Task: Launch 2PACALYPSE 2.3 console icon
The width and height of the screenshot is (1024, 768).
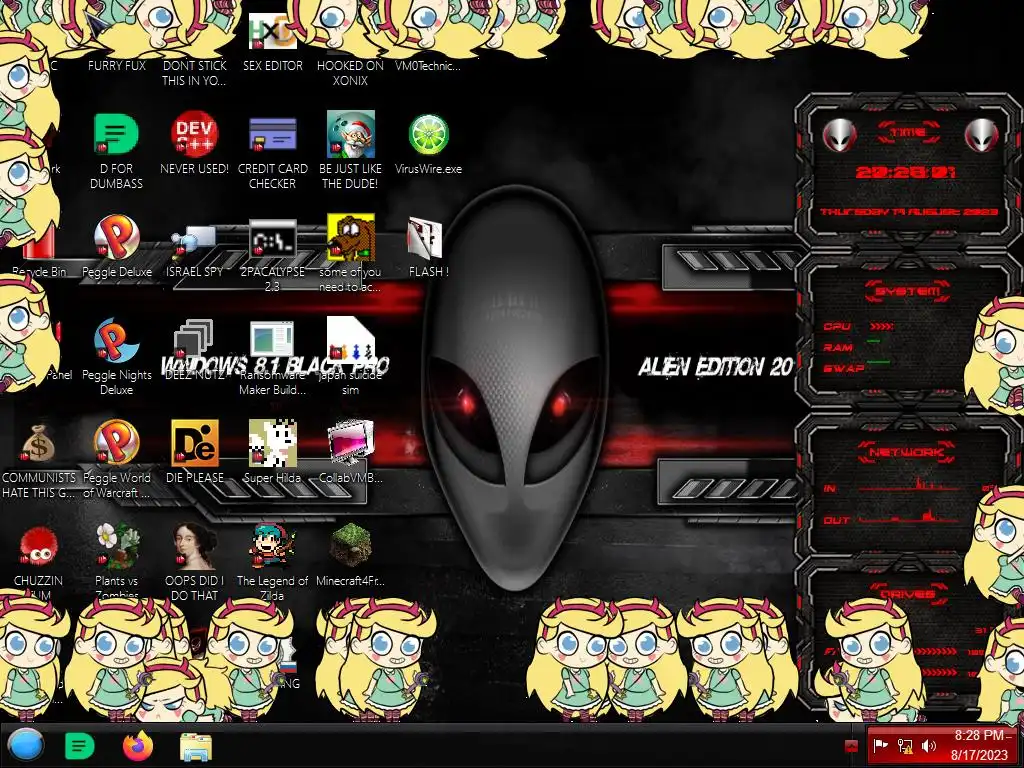Action: click(x=272, y=239)
